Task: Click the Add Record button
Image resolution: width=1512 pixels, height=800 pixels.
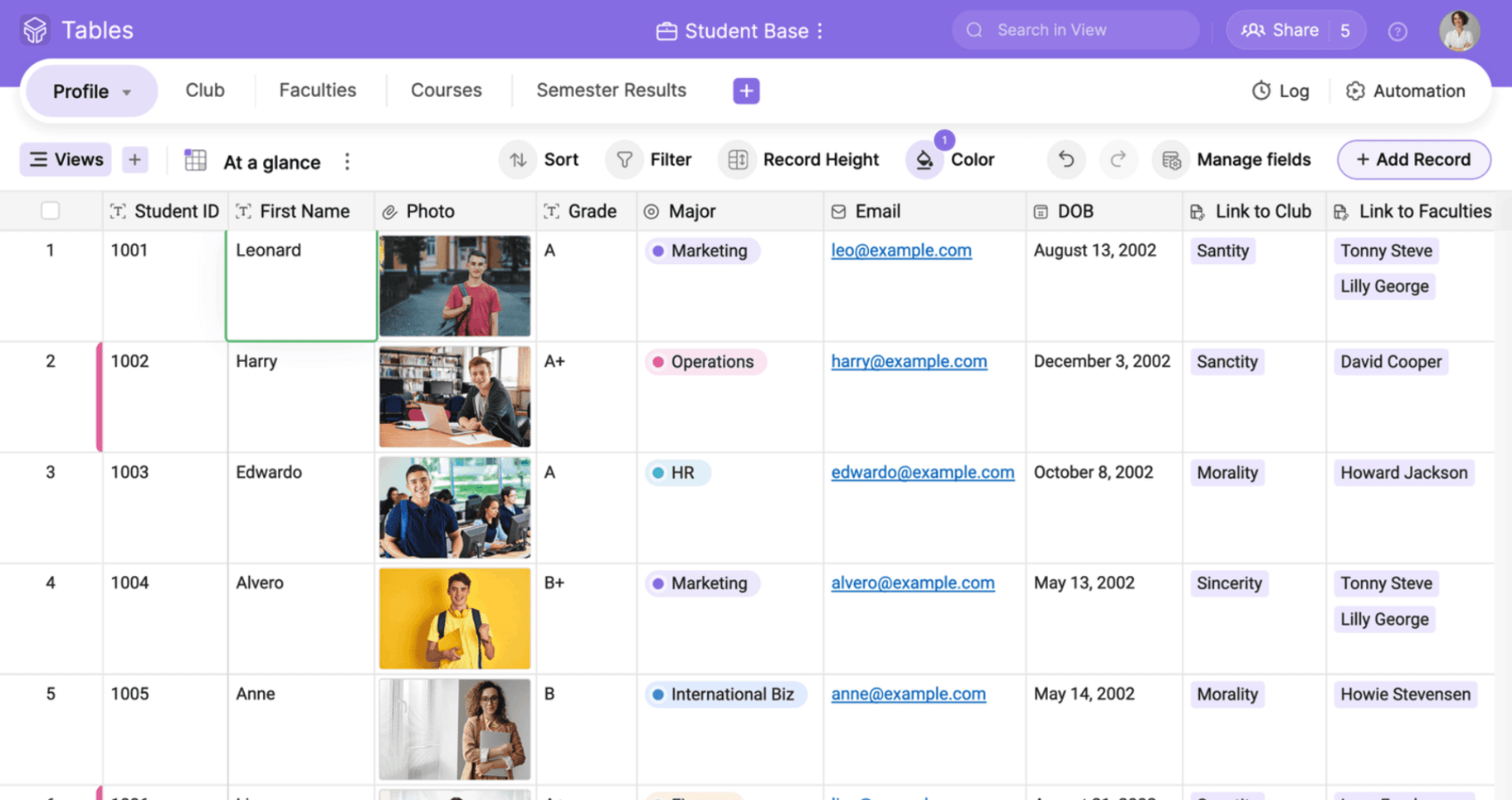Action: [x=1413, y=160]
